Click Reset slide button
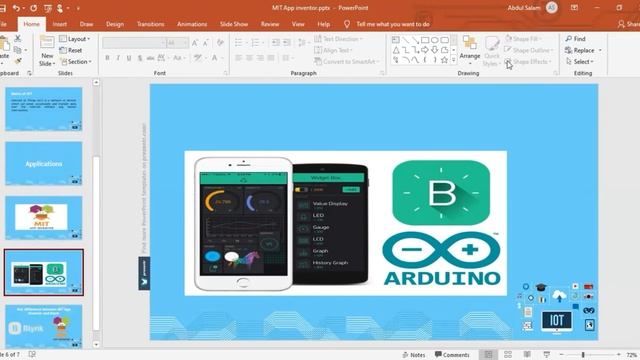 point(71,50)
